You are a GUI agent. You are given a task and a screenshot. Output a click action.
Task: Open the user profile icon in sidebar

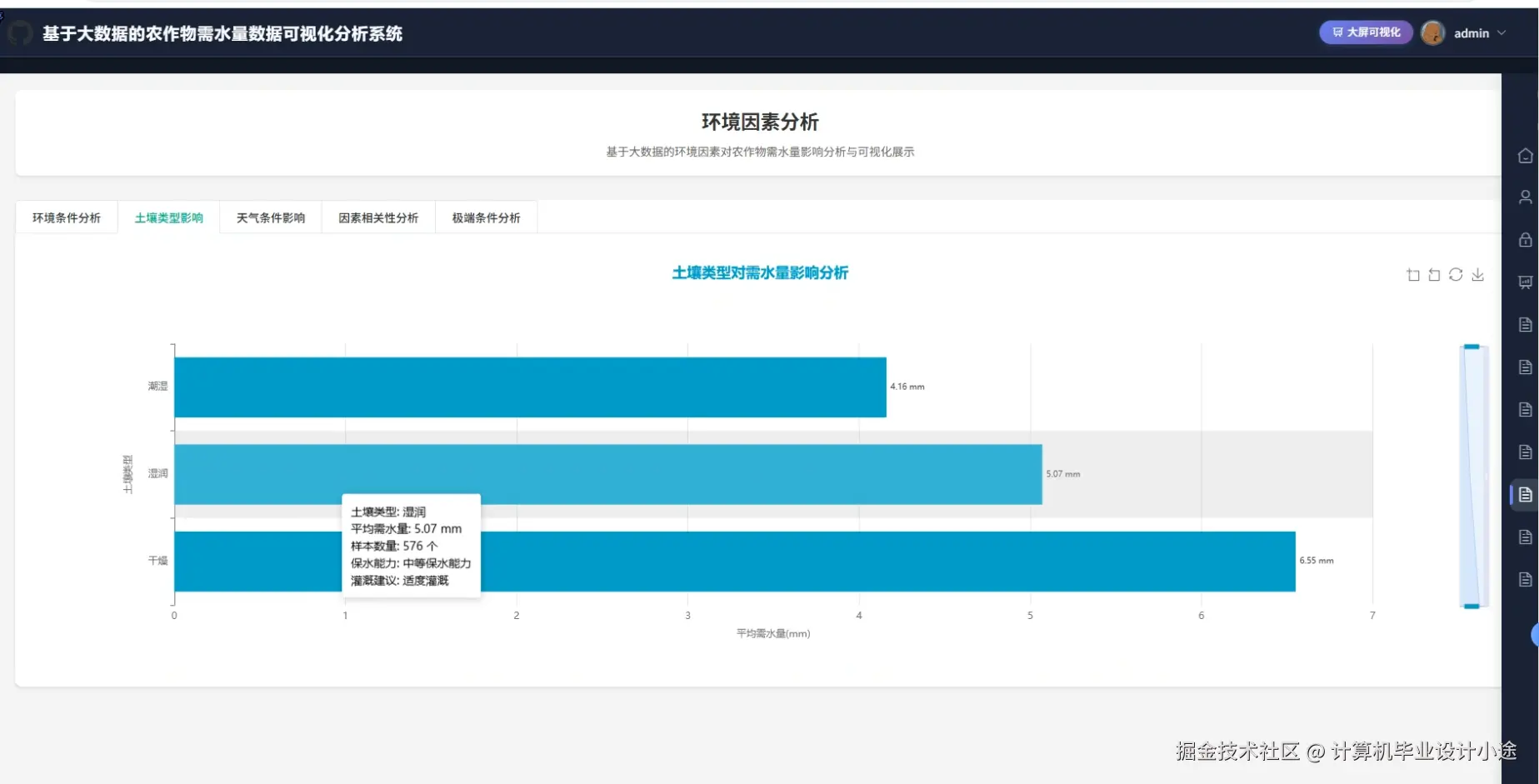1525,197
